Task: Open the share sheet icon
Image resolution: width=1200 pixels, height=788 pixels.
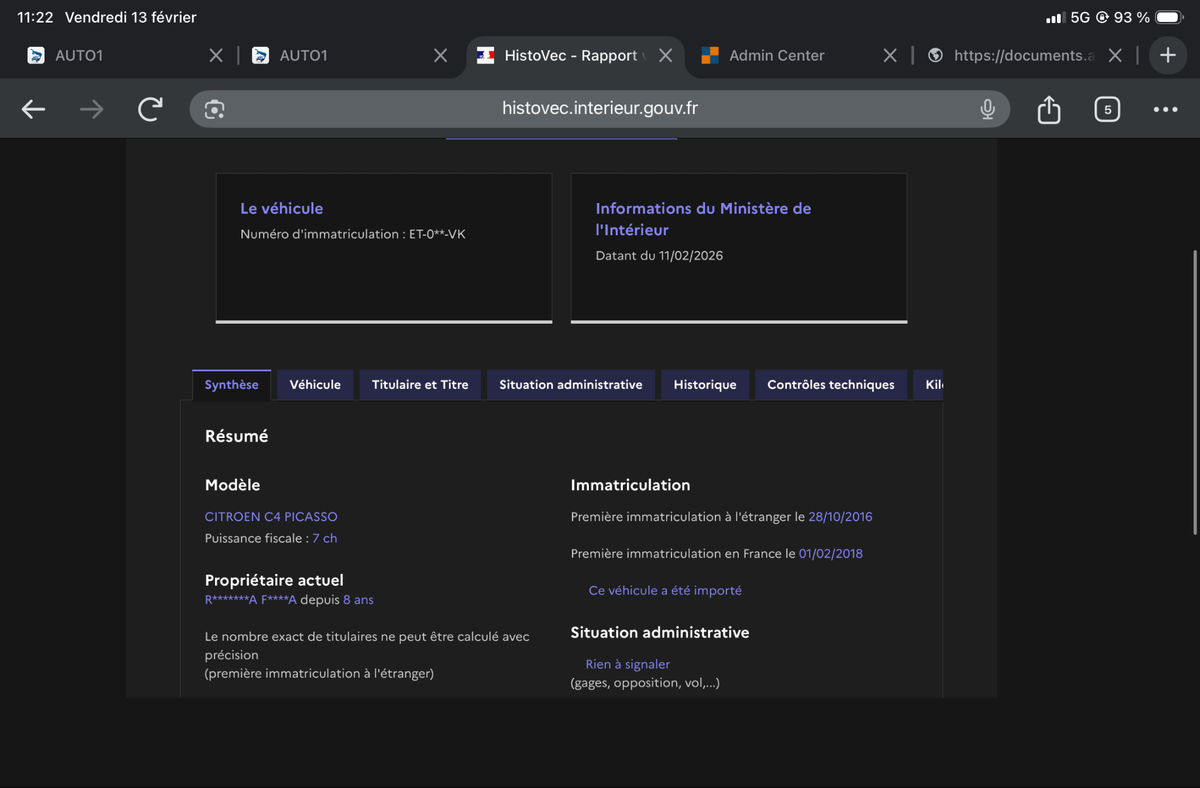Action: point(1048,110)
